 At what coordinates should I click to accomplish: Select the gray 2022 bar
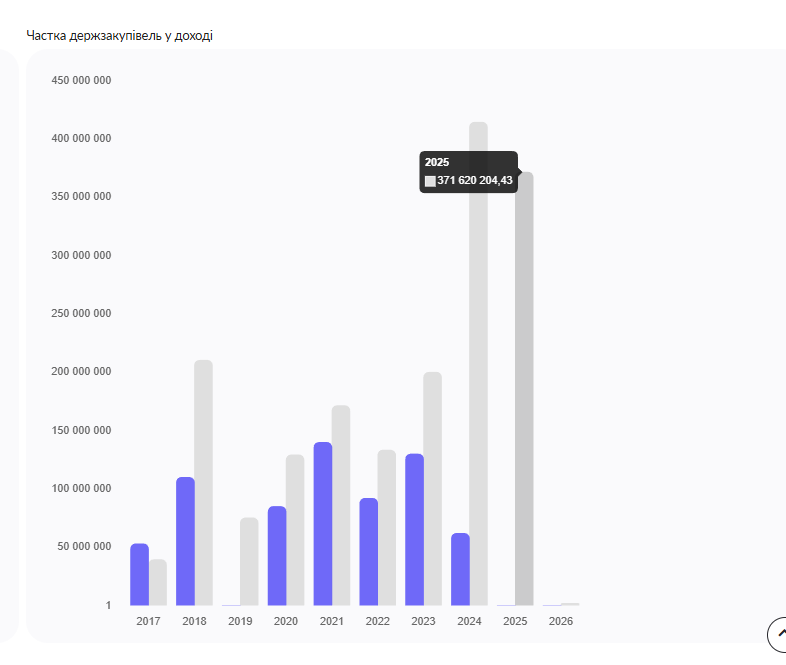387,528
